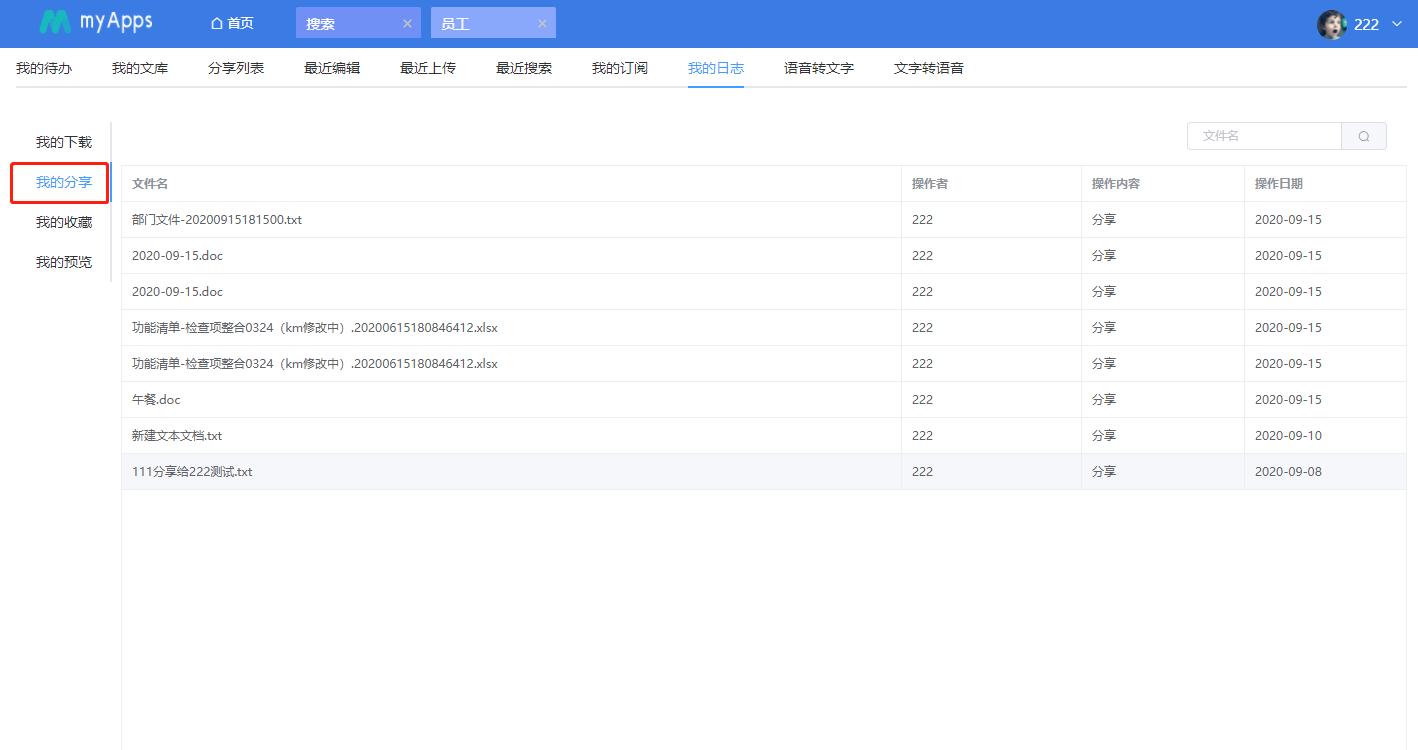Expand the user 222 dropdown arrow

[x=1397, y=24]
